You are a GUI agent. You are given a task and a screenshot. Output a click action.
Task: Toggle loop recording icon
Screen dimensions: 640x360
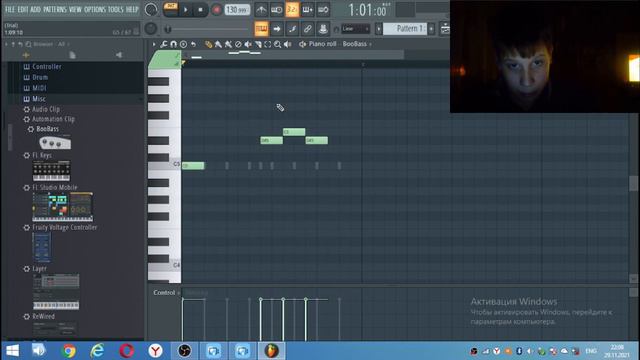[323, 10]
